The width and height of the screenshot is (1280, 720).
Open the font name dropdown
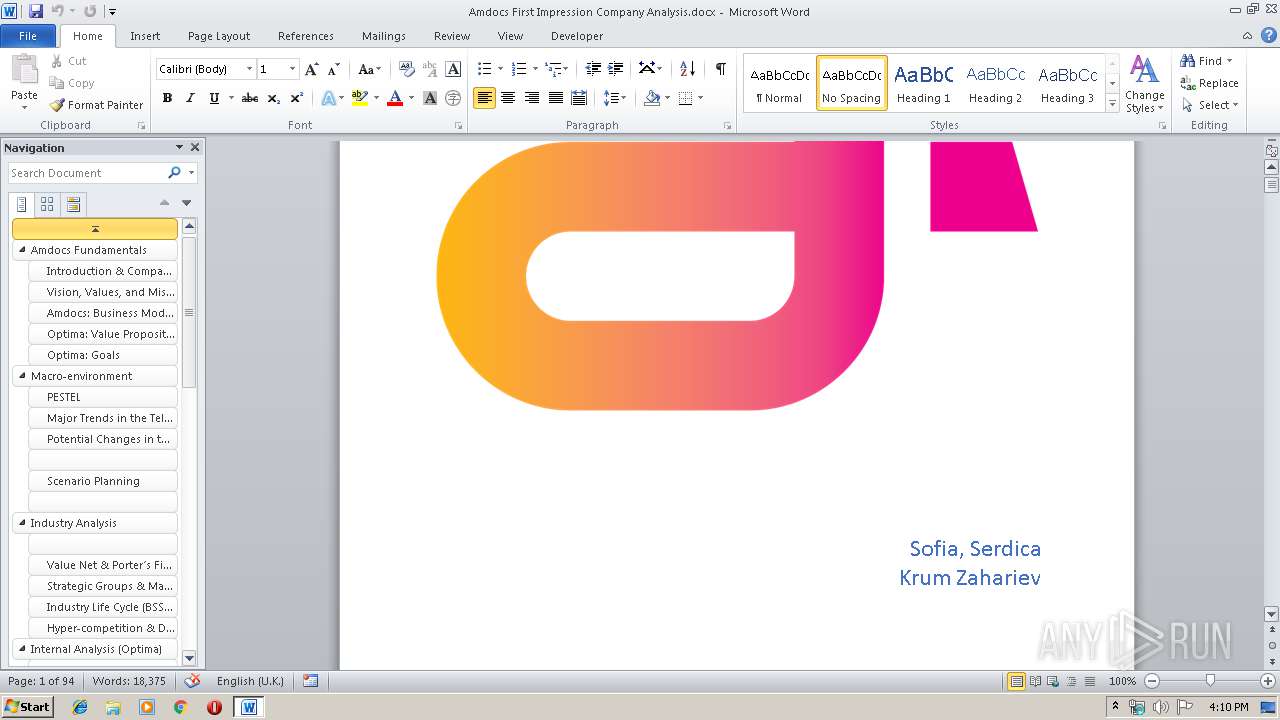pos(250,69)
